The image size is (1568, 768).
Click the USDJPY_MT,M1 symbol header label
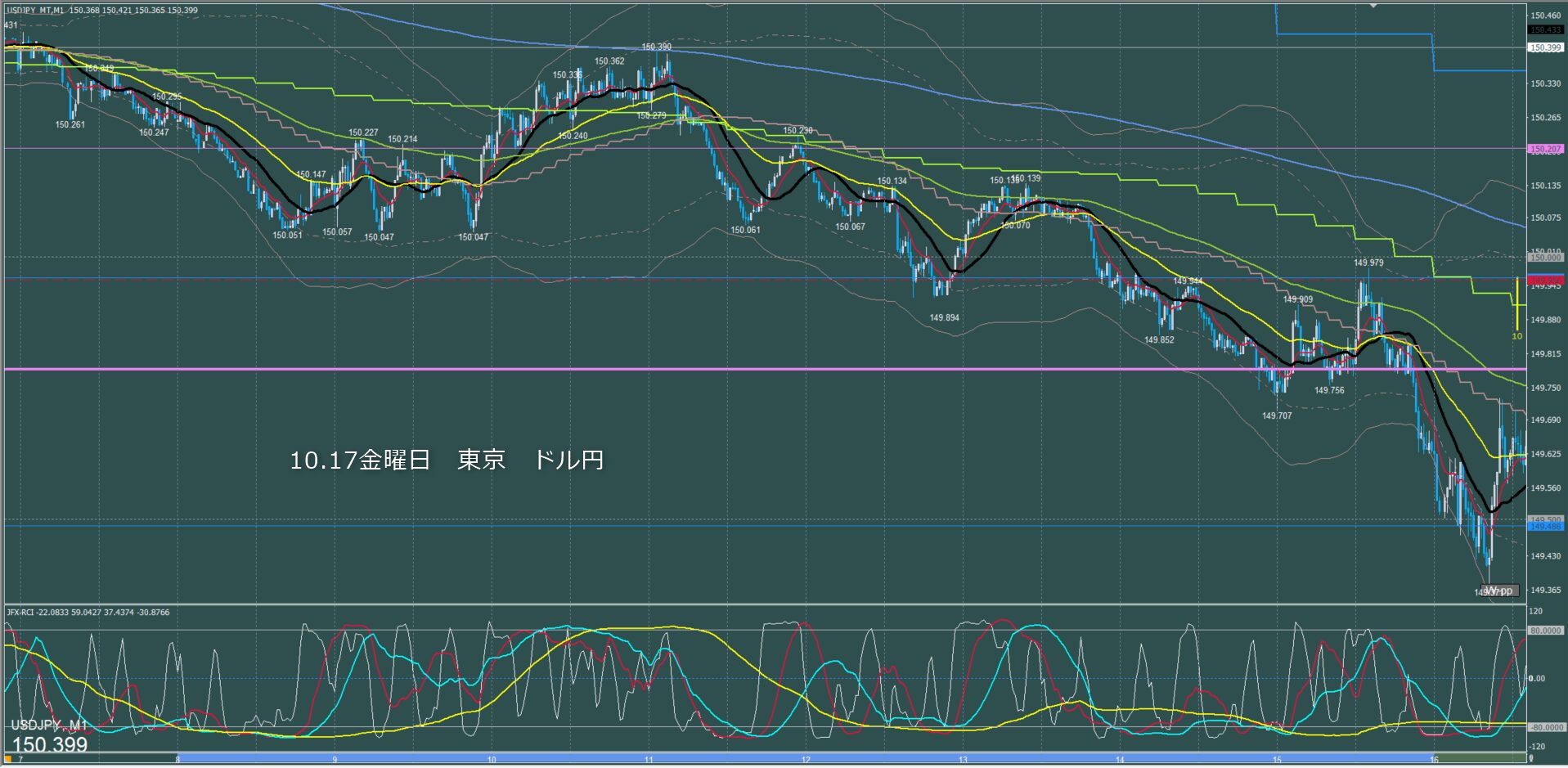click(37, 11)
